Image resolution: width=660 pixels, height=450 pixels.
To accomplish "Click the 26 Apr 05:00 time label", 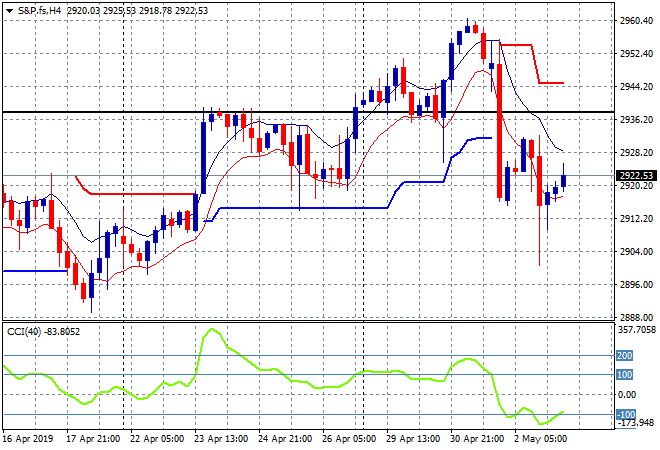I will coord(349,439).
